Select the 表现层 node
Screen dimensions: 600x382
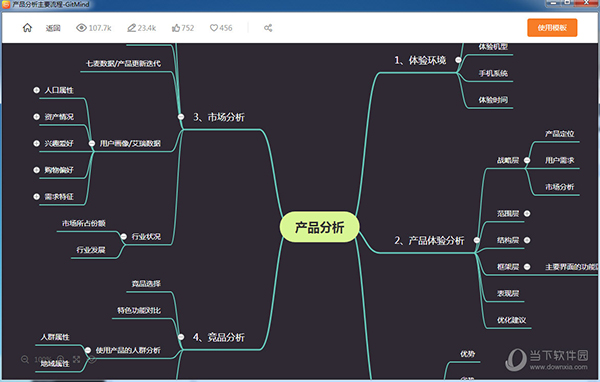tap(508, 293)
